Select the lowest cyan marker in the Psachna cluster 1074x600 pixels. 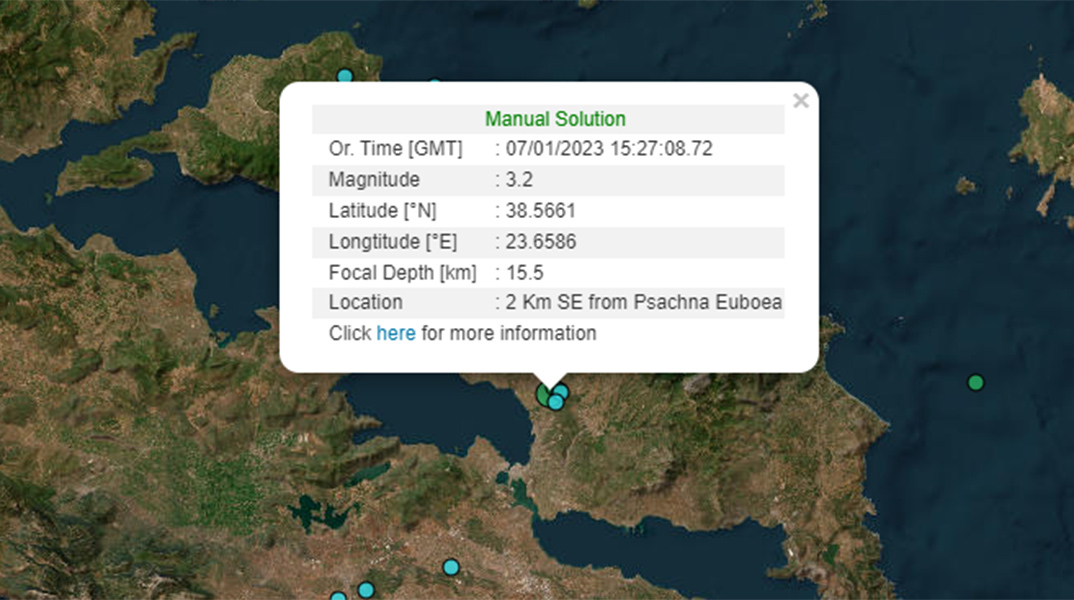click(555, 402)
